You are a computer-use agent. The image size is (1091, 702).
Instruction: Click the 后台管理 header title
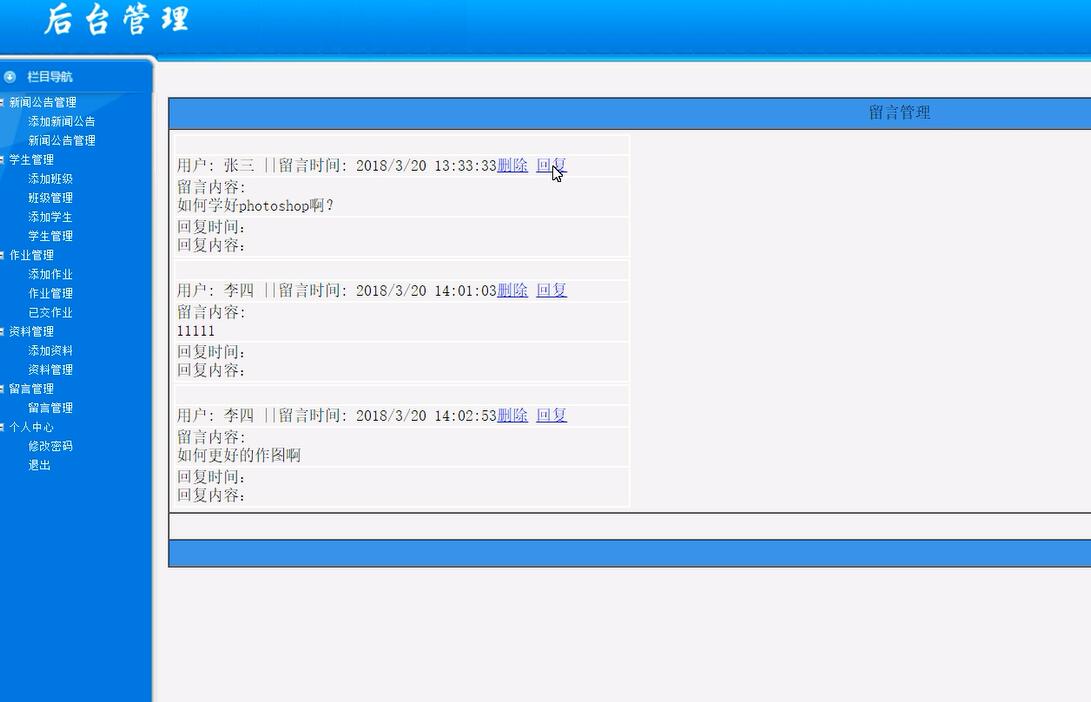click(x=116, y=19)
